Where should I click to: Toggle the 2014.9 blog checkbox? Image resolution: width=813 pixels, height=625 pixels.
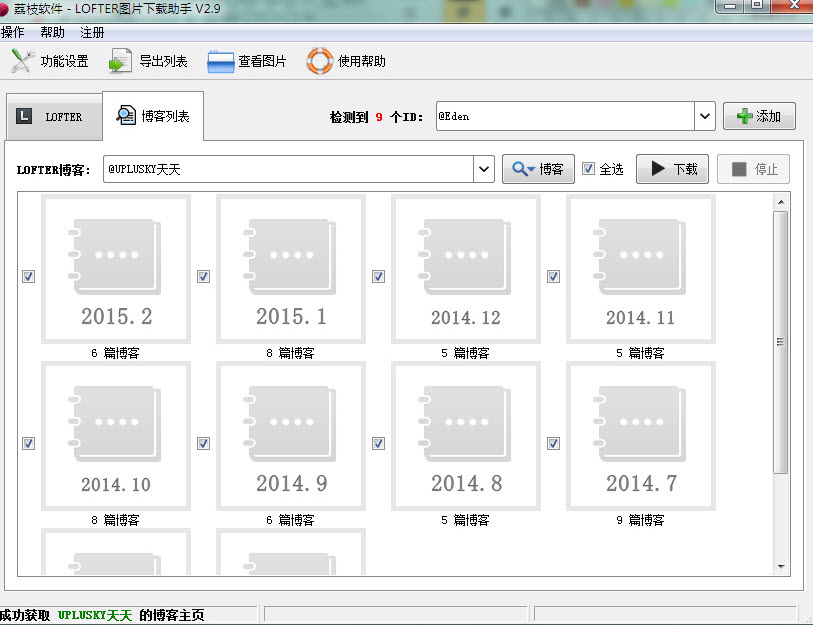point(203,443)
